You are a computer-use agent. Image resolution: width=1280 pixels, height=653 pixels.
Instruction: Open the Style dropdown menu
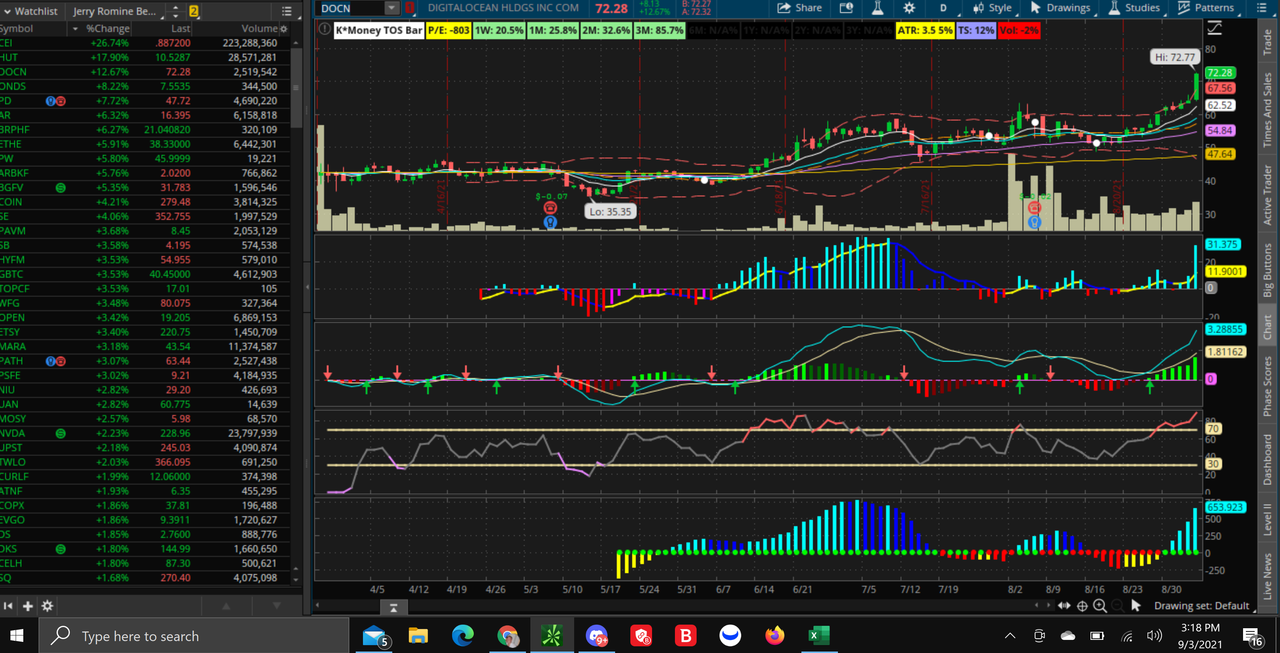click(x=992, y=8)
